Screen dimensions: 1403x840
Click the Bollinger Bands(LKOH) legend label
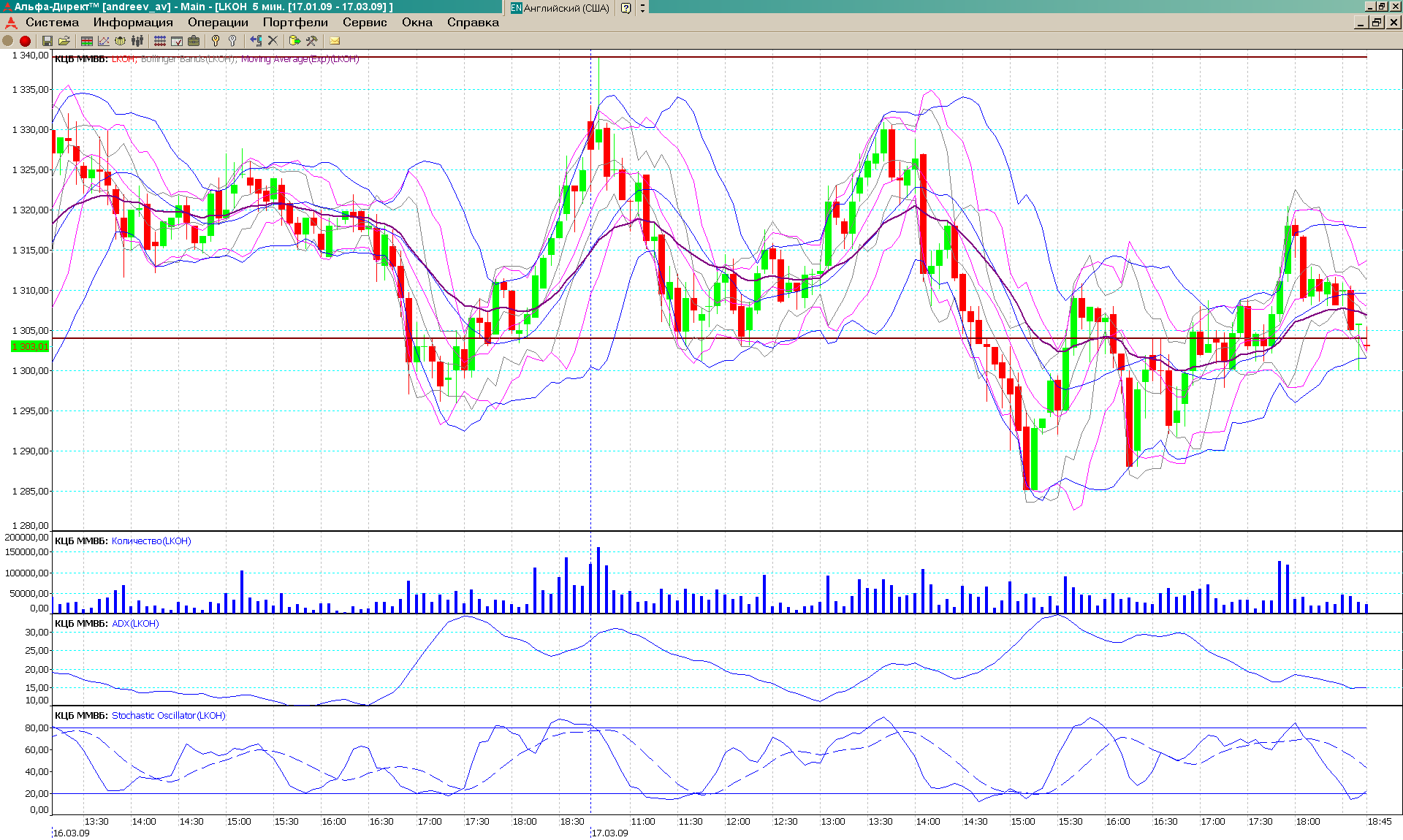(189, 59)
